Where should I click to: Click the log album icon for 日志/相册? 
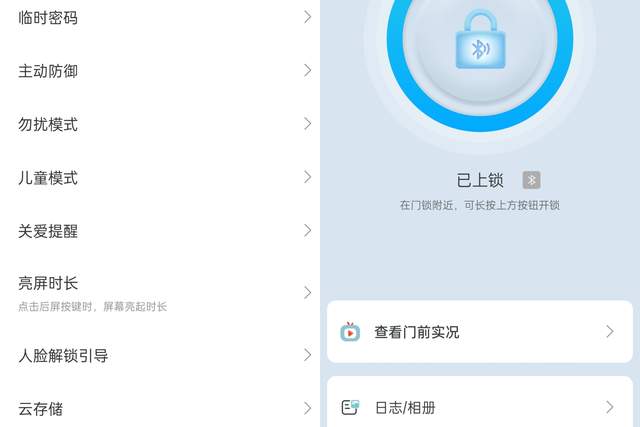[x=350, y=407]
